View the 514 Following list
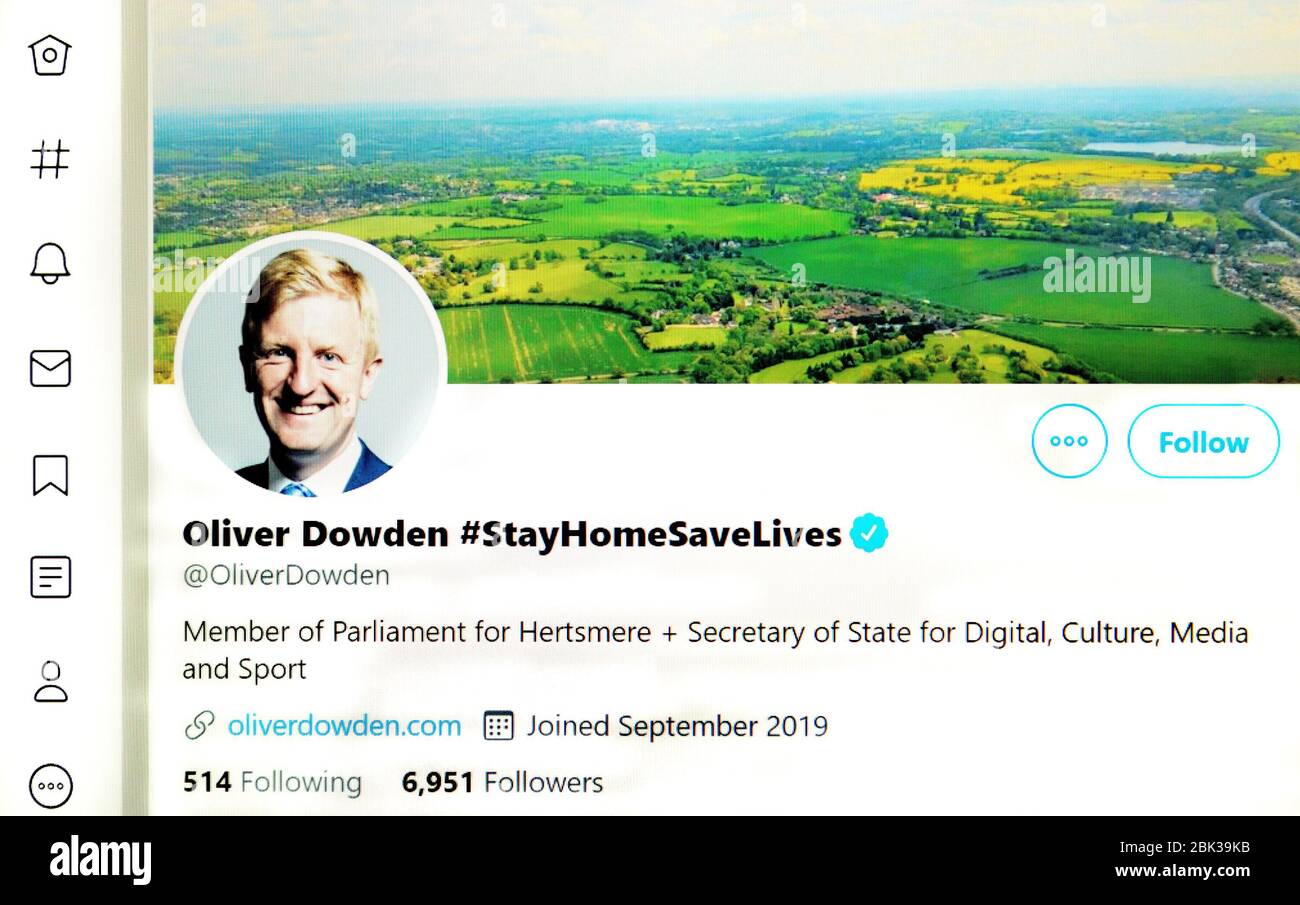This screenshot has width=1300, height=905. coord(272,782)
